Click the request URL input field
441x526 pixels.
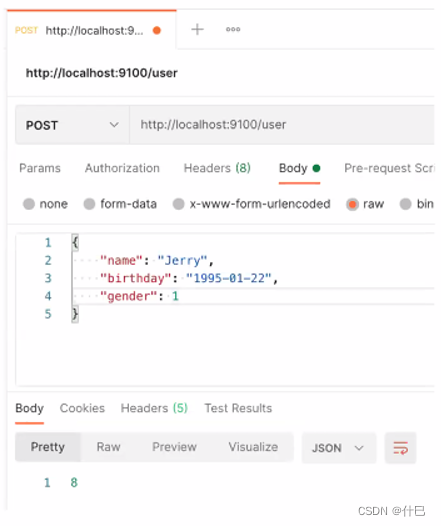[282, 125]
